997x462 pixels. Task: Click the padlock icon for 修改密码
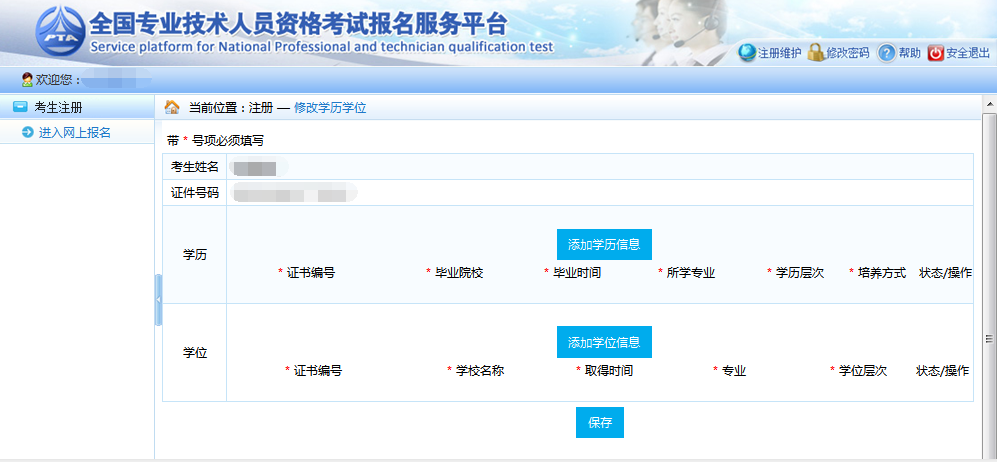click(x=816, y=53)
